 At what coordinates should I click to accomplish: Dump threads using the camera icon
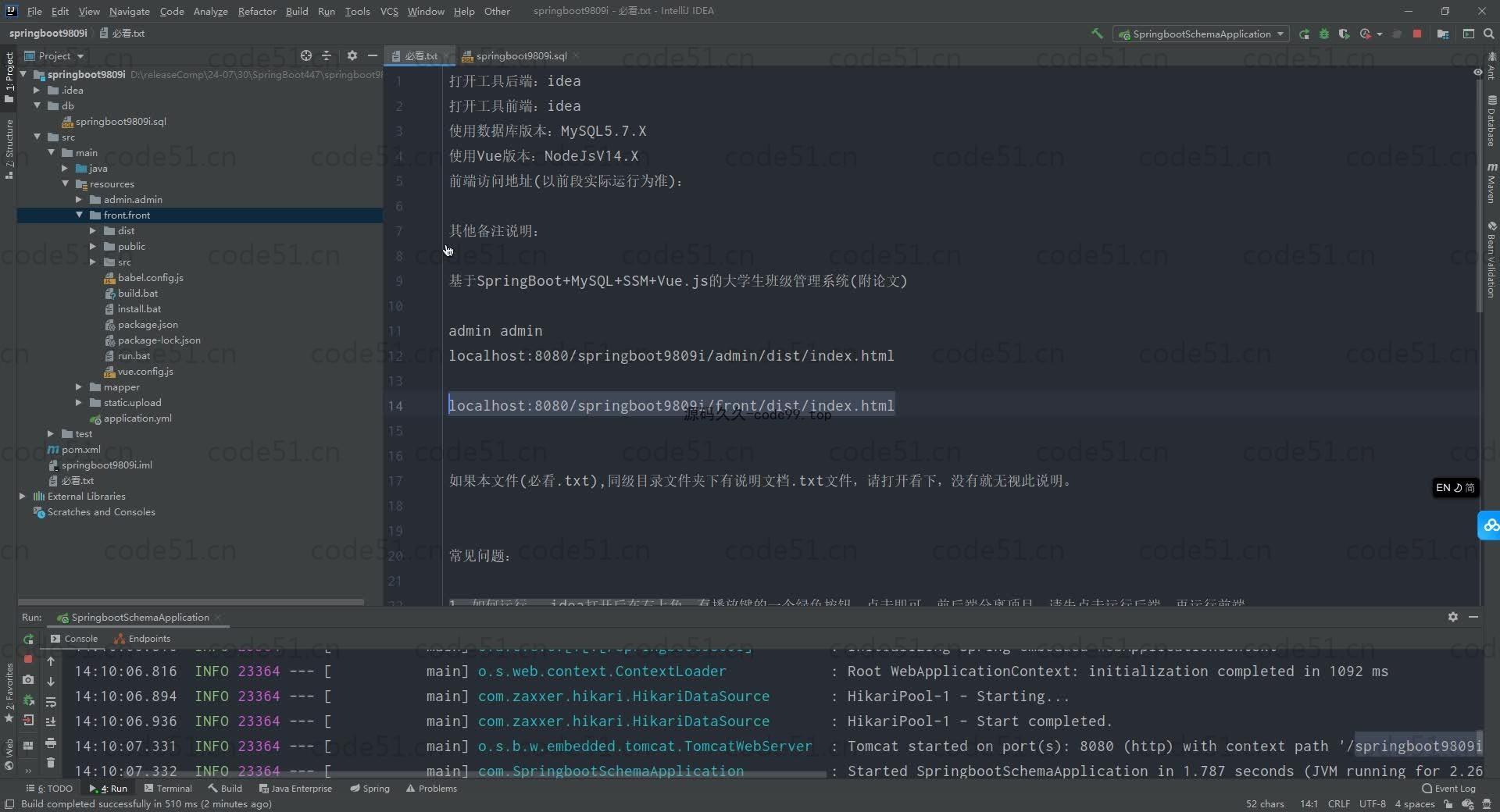pos(28,680)
